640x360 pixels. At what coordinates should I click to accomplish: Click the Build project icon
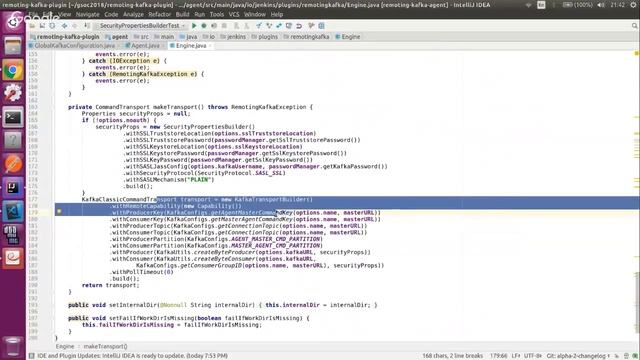(87, 26)
